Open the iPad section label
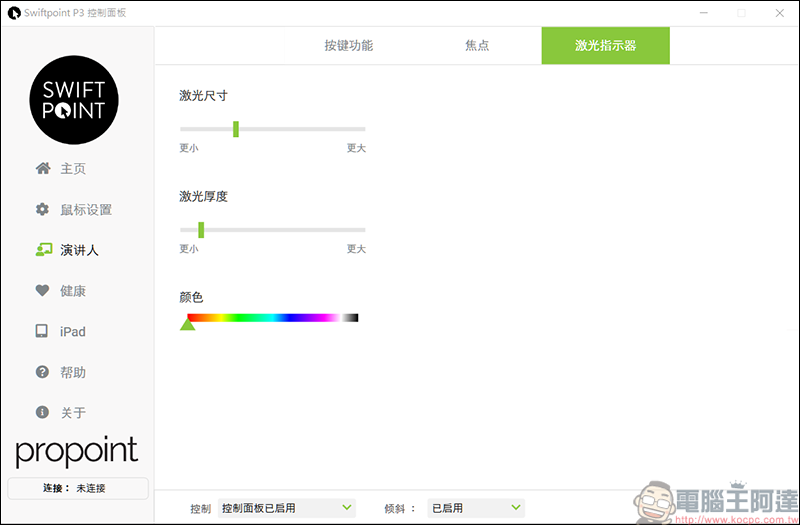 [72, 332]
